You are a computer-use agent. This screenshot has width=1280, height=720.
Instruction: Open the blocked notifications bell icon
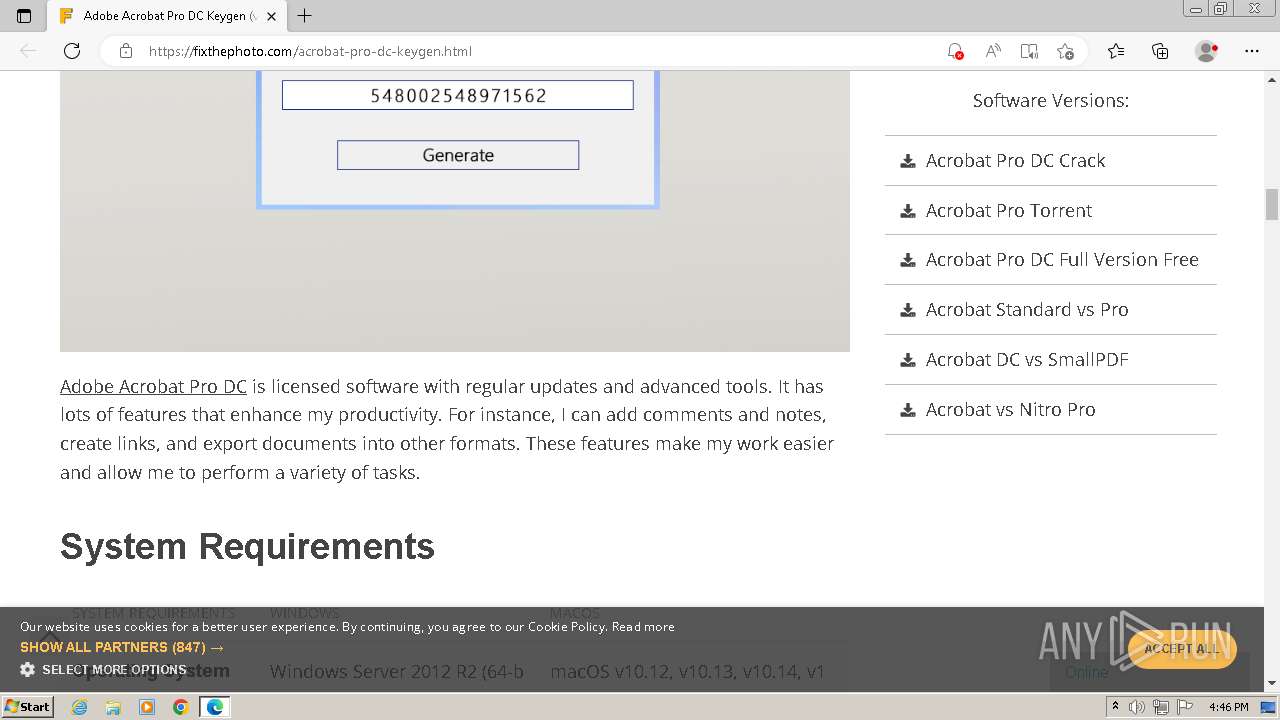click(x=955, y=51)
